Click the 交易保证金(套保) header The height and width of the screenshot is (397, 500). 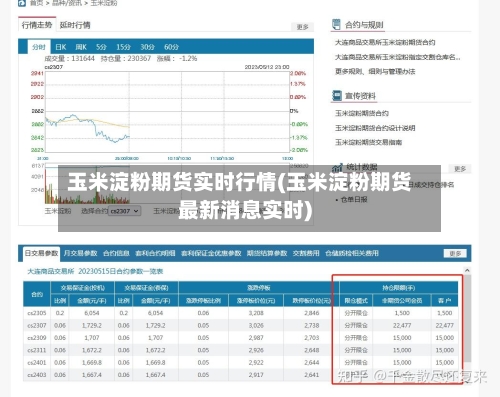click(146, 288)
